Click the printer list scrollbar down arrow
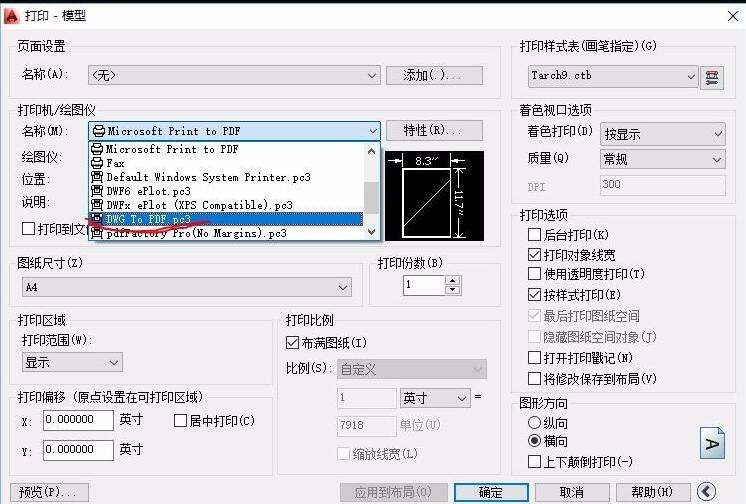The width and height of the screenshot is (746, 504). [x=372, y=232]
